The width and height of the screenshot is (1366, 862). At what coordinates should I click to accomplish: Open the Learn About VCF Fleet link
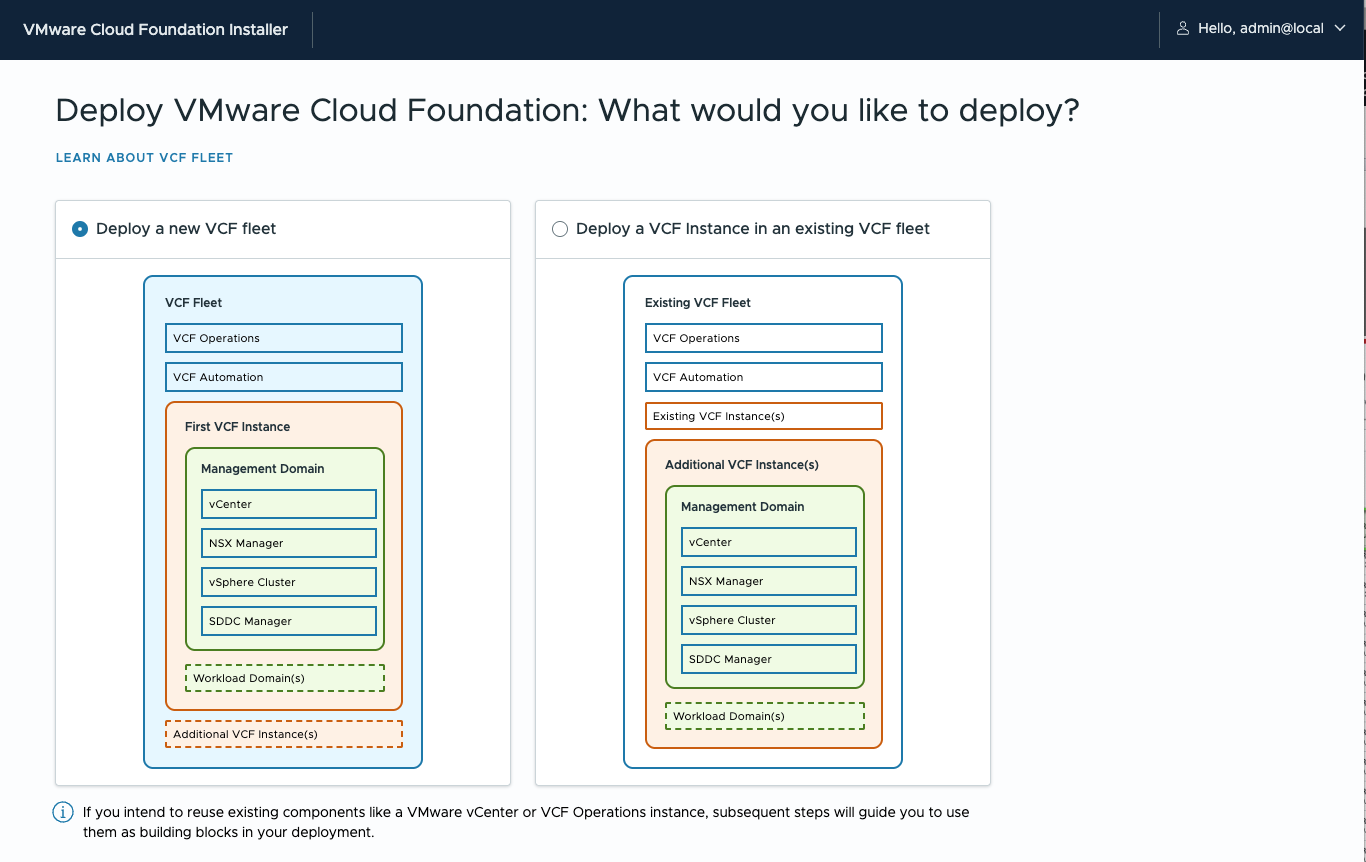pyautogui.click(x=144, y=158)
